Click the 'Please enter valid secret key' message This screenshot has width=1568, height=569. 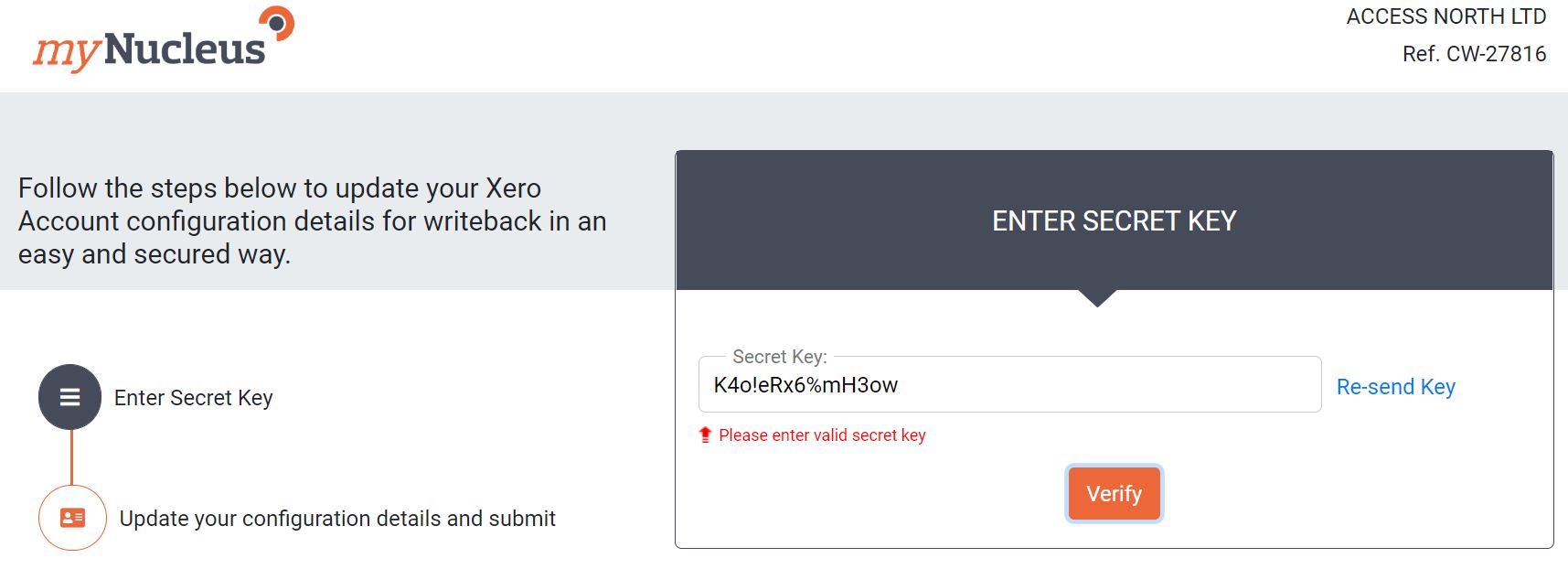coord(822,435)
